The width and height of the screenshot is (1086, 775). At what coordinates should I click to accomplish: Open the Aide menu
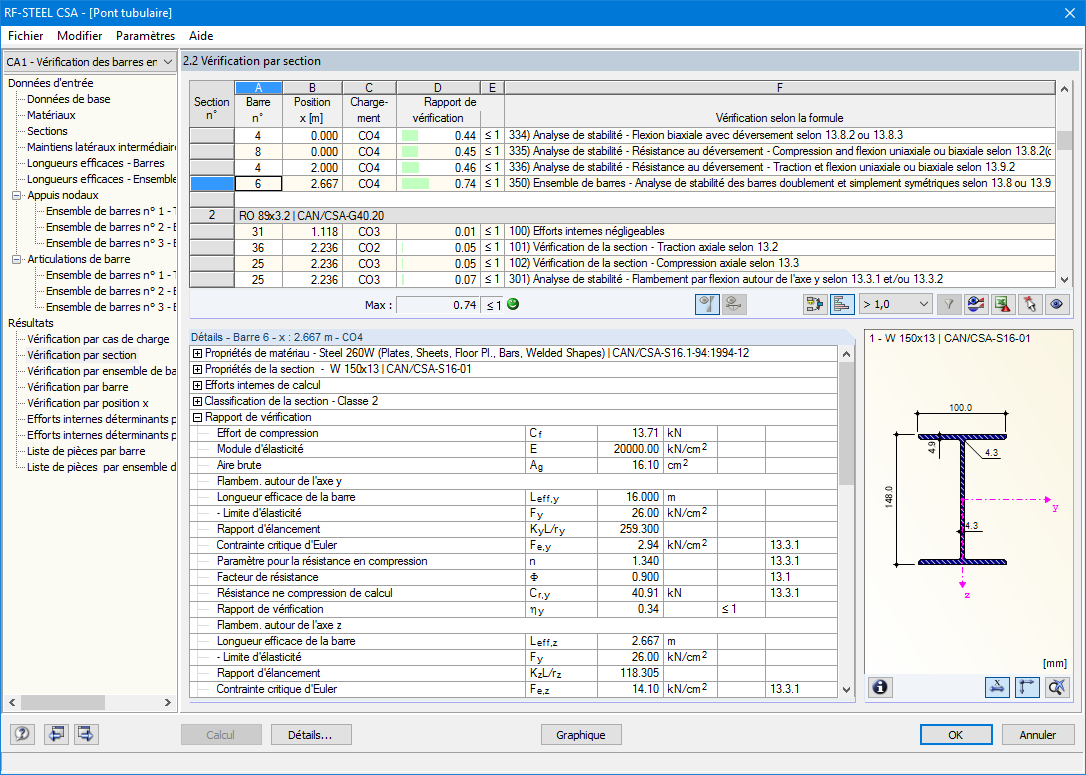click(x=201, y=36)
